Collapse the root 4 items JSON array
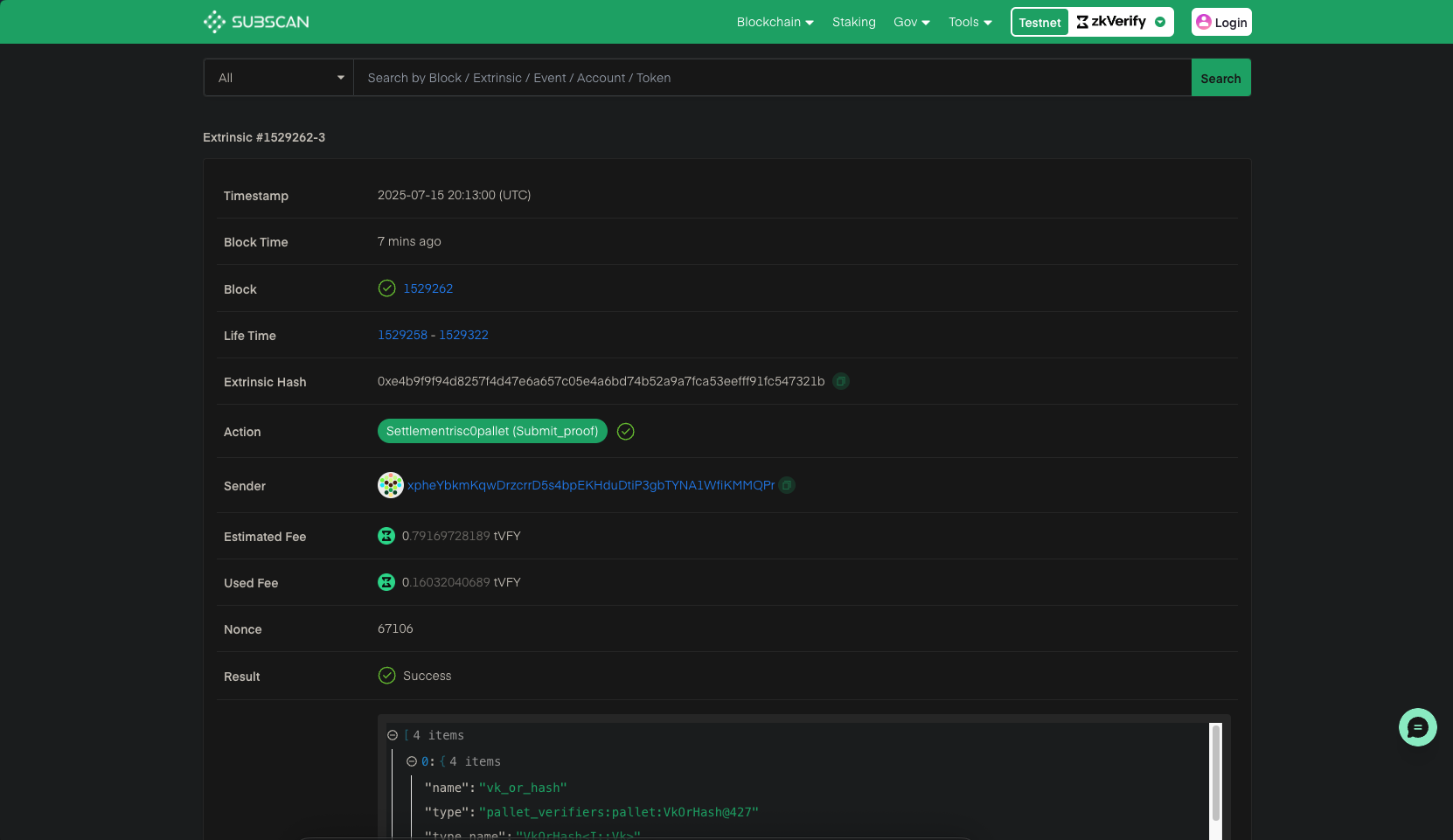The width and height of the screenshot is (1453, 840). point(393,735)
